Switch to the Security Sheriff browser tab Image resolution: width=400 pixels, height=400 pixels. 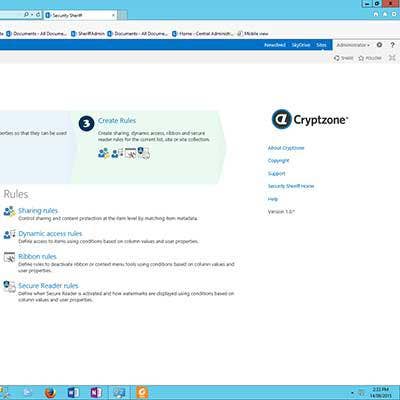point(80,15)
